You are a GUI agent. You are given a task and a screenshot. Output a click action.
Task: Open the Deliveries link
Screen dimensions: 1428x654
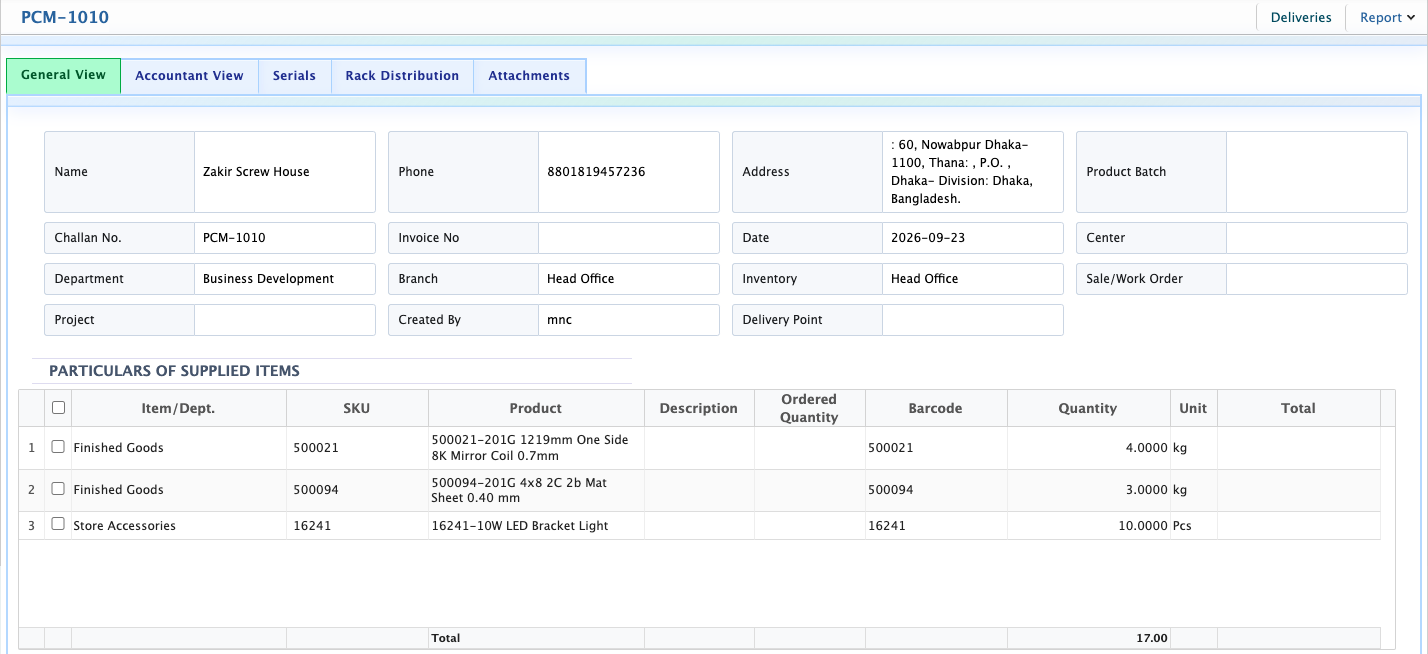coord(1301,17)
